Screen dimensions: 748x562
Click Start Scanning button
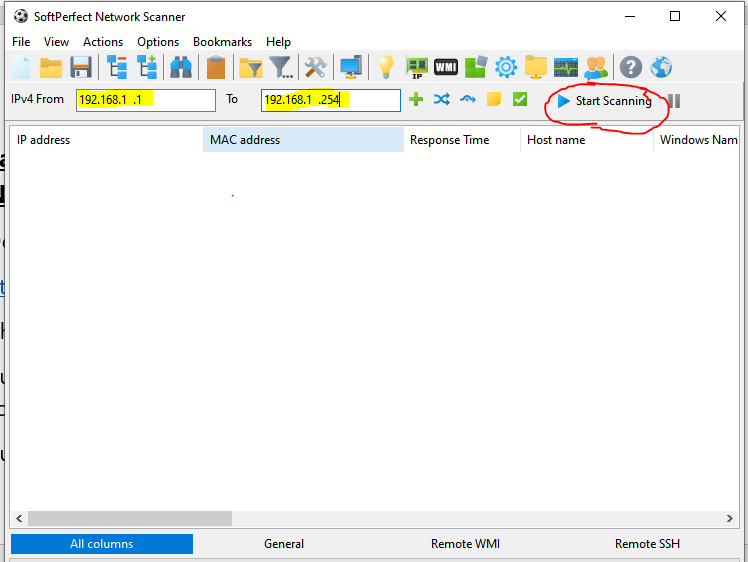605,101
